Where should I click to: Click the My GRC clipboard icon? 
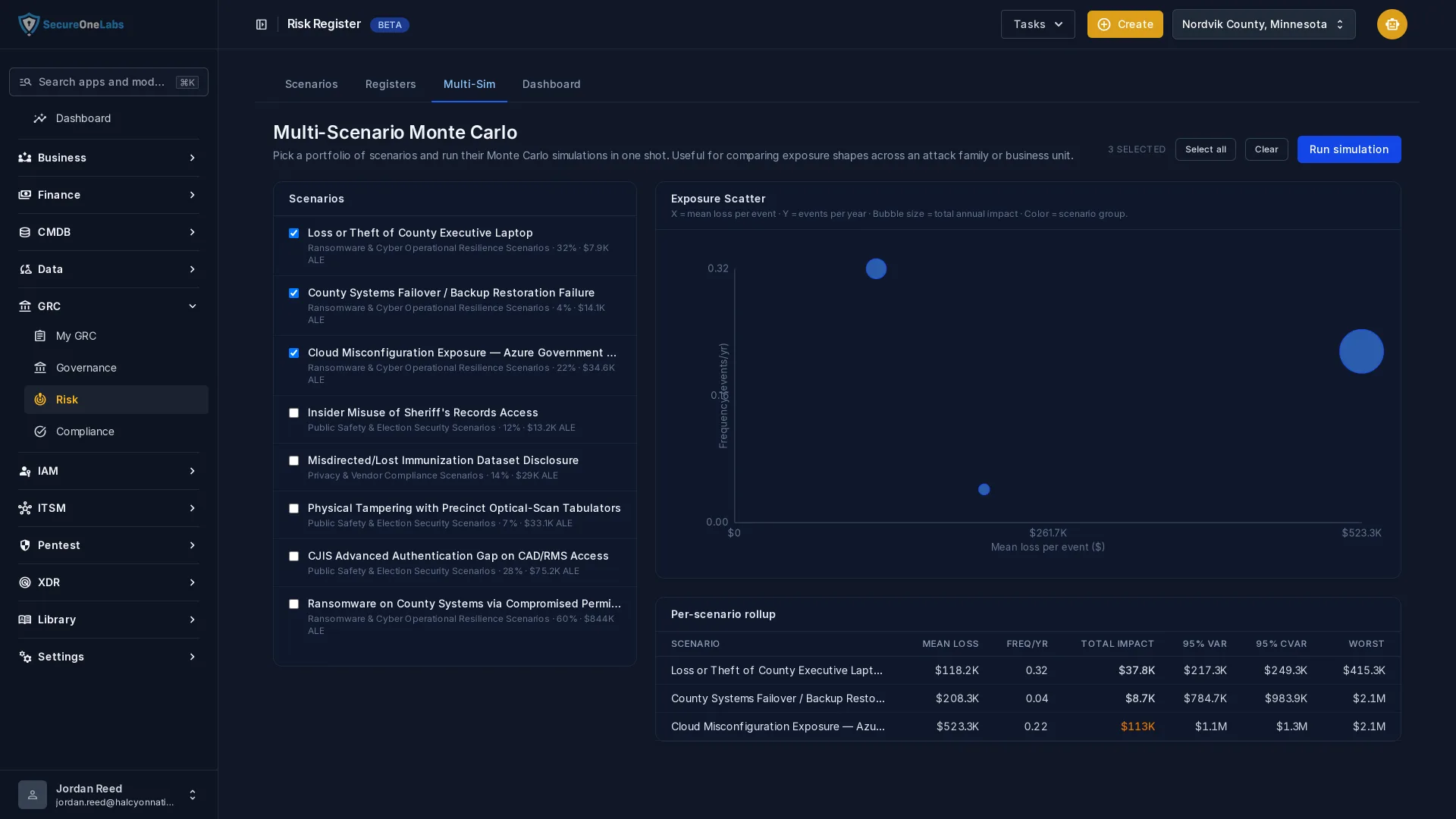pyautogui.click(x=40, y=336)
